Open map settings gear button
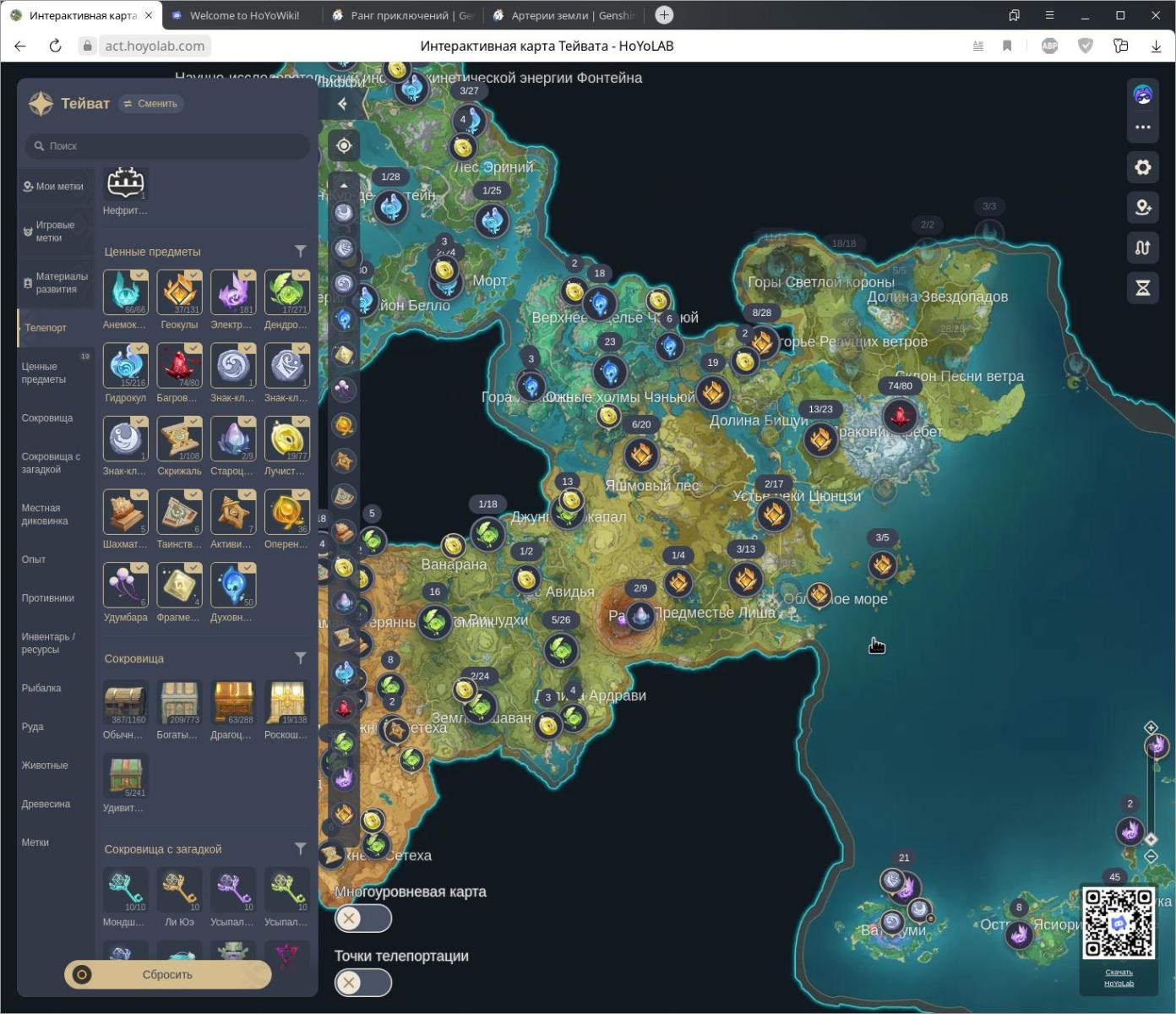The image size is (1176, 1014). point(1142,167)
